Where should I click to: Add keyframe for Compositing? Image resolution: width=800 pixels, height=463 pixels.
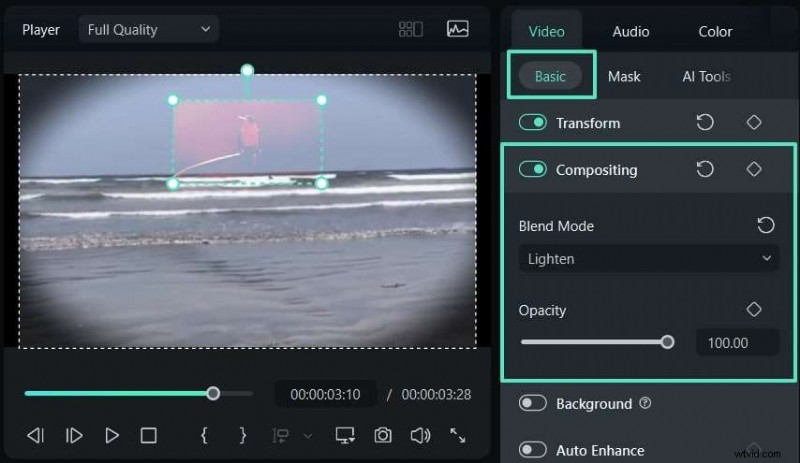coord(754,169)
